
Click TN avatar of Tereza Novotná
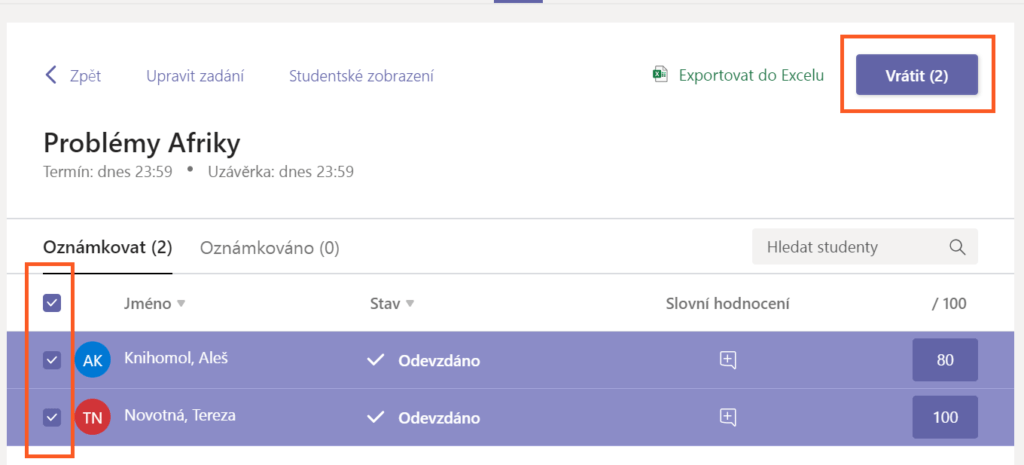(92, 417)
